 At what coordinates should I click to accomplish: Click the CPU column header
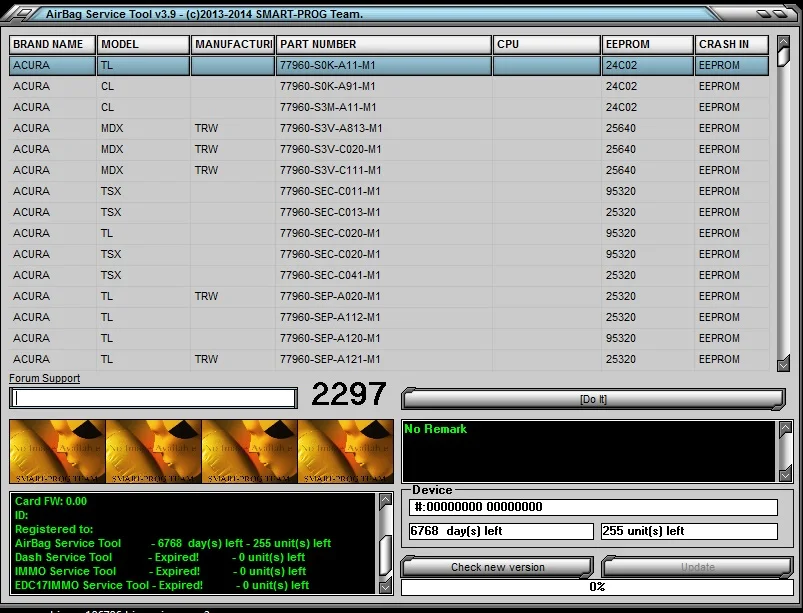(x=546, y=45)
